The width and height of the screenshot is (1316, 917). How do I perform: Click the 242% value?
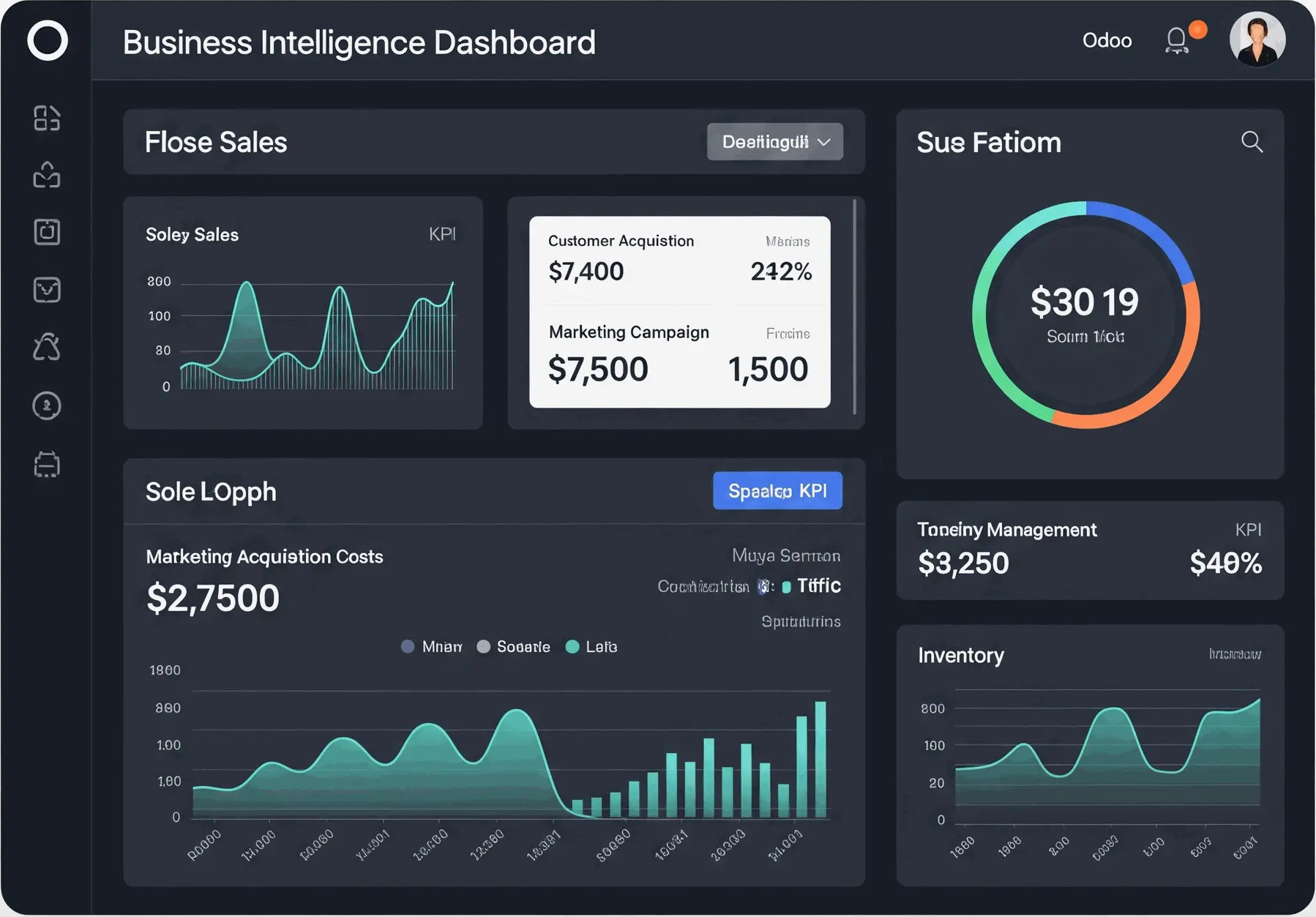point(781,272)
